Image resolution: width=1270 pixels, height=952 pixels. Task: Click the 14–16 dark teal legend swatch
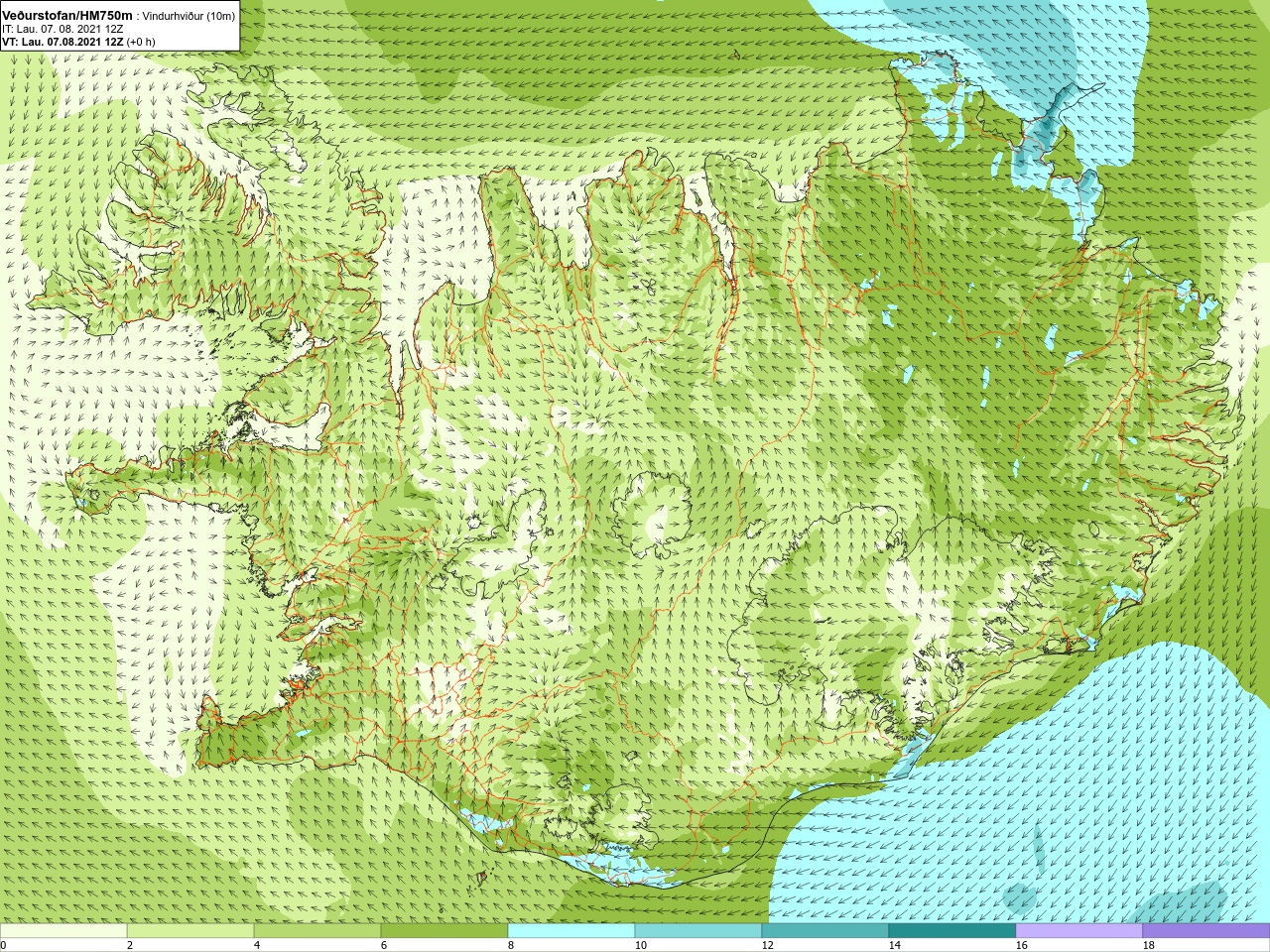pyautogui.click(x=952, y=931)
